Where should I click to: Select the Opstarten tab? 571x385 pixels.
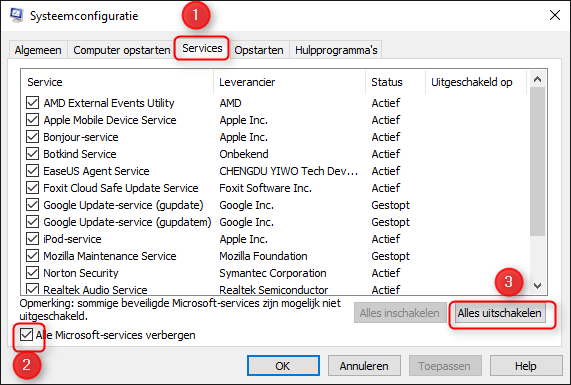point(259,50)
